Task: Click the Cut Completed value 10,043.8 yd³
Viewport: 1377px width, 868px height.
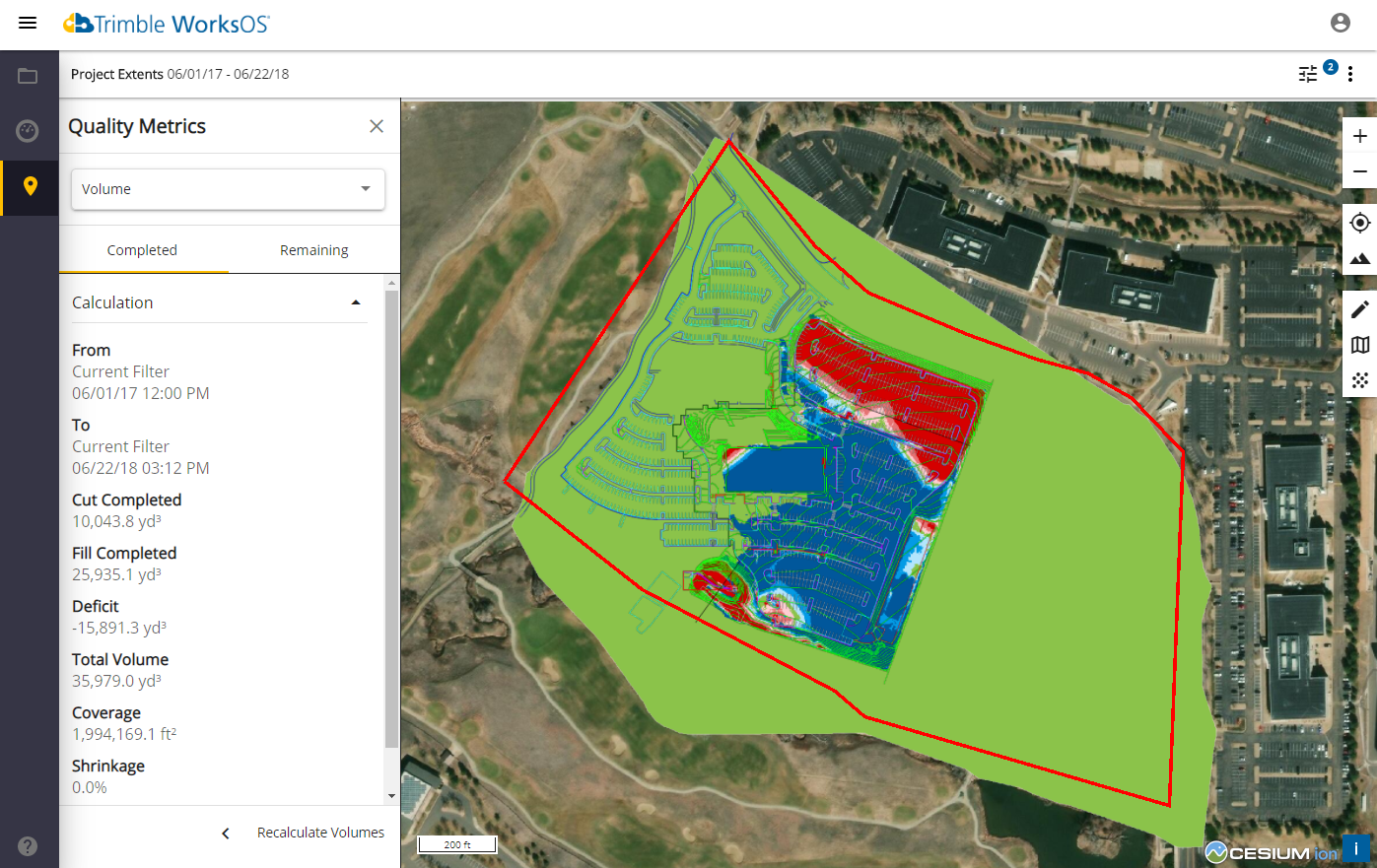Action: coord(116,521)
